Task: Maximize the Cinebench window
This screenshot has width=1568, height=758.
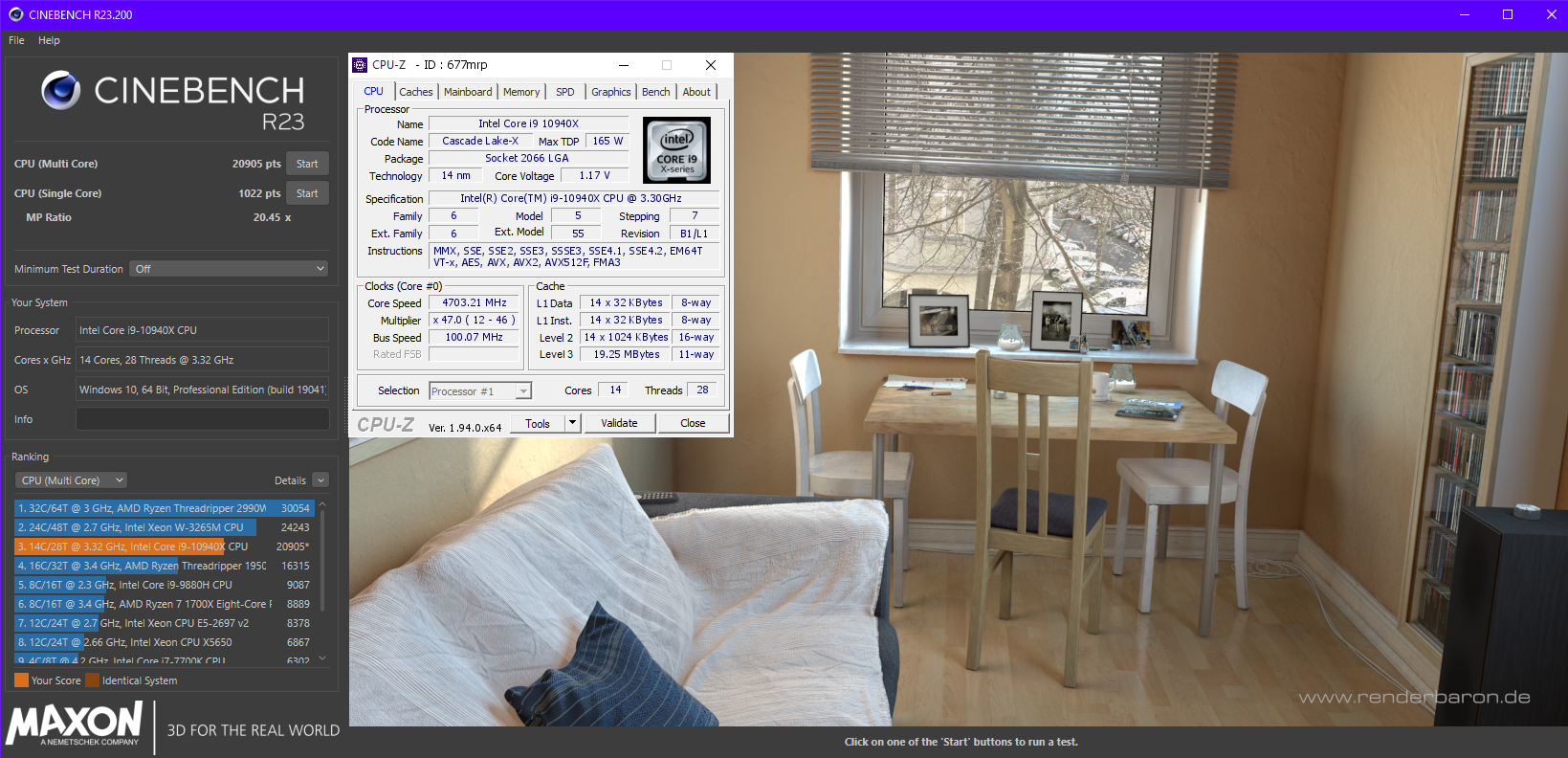Action: [1508, 14]
